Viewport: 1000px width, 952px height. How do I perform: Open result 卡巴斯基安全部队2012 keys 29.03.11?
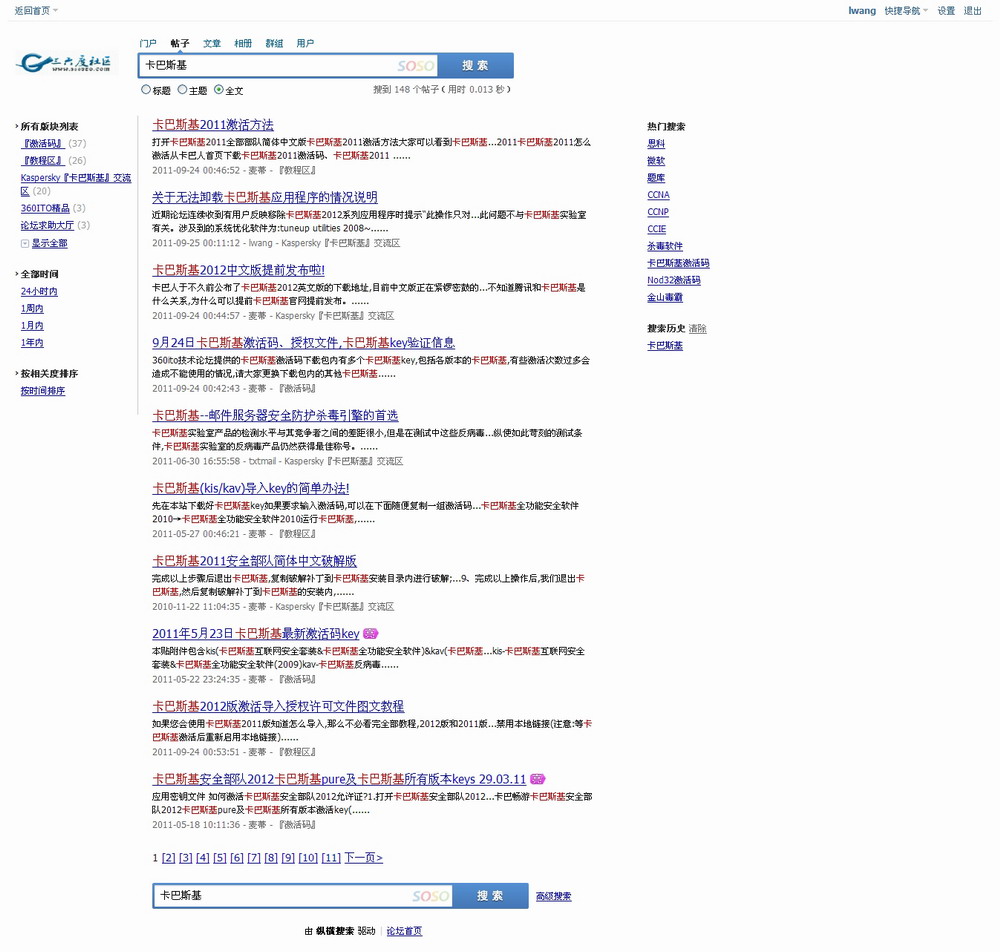(339, 779)
